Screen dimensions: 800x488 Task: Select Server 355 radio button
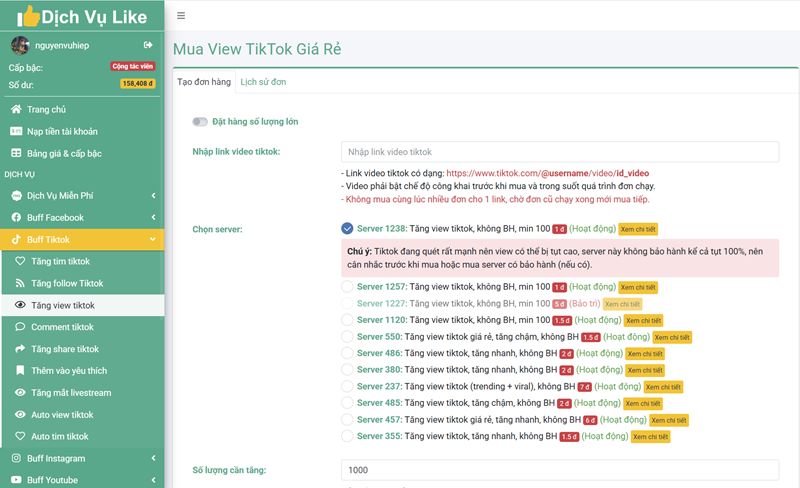tap(347, 436)
